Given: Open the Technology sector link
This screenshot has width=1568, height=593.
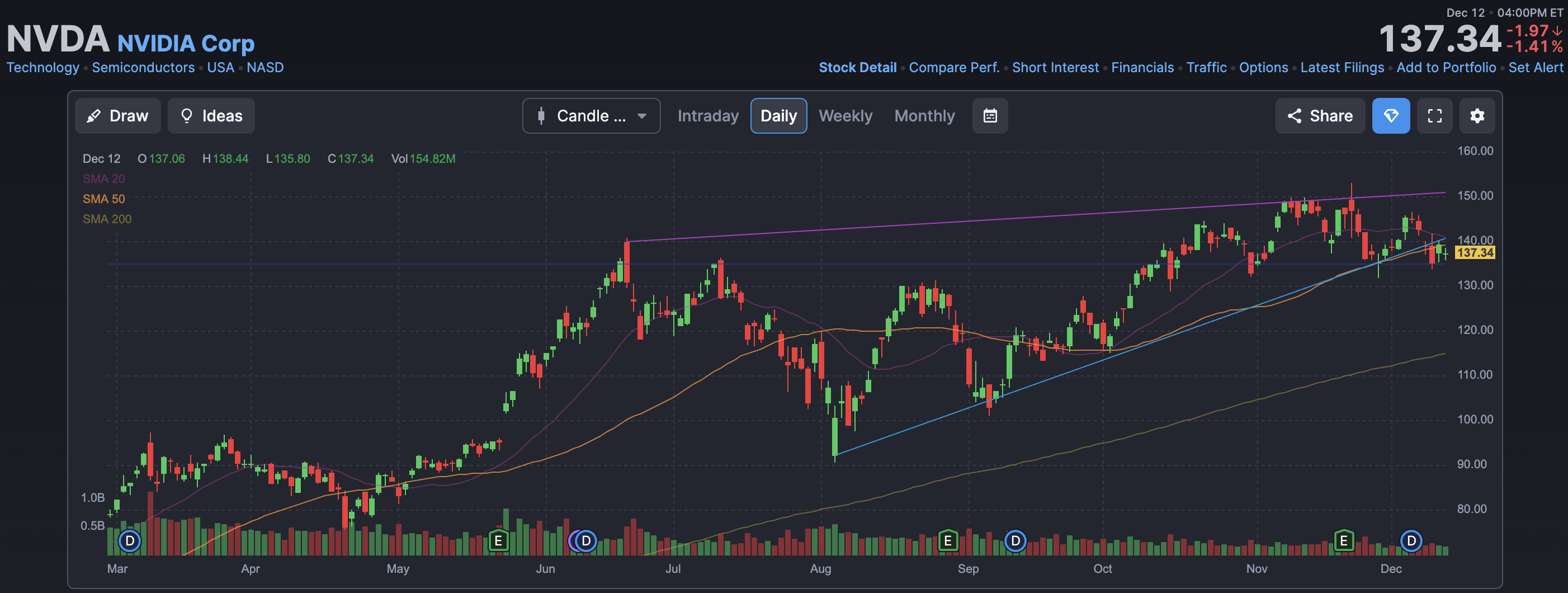Looking at the screenshot, I should click(43, 68).
